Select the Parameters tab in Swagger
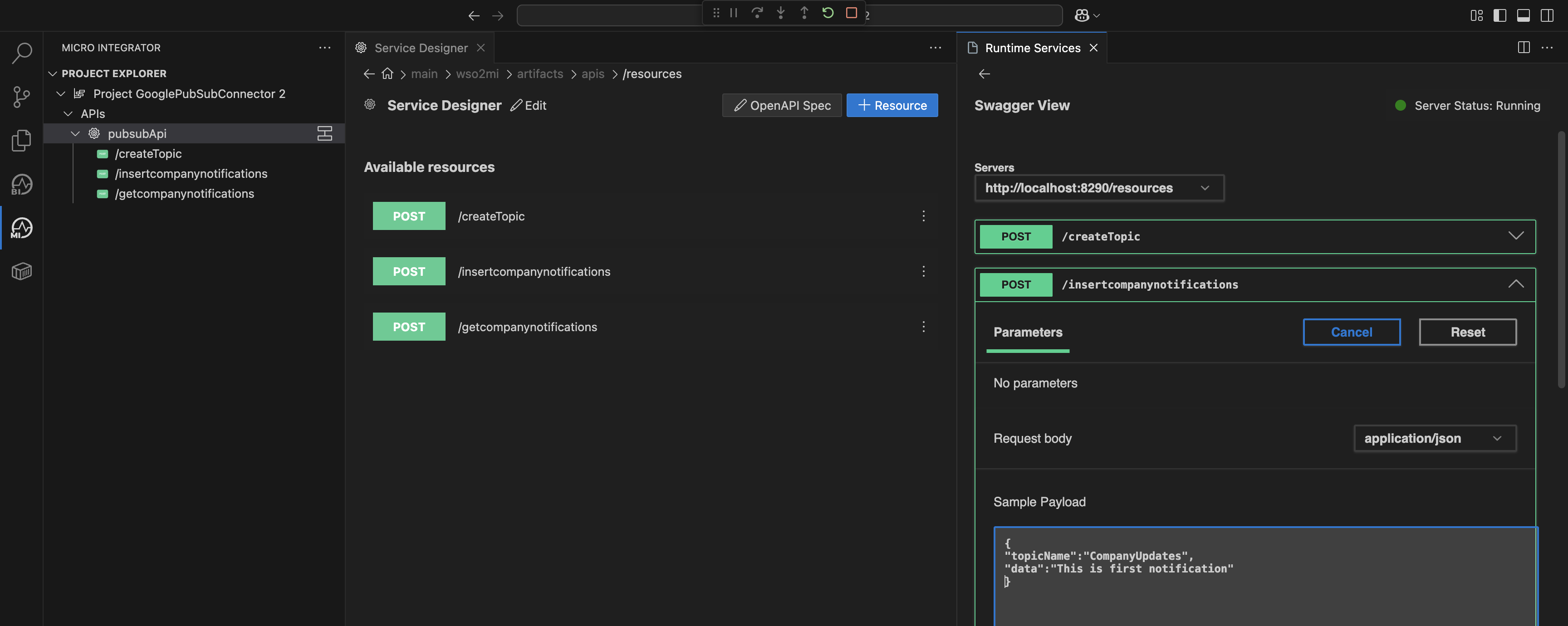This screenshot has height=626, width=1568. 1028,332
